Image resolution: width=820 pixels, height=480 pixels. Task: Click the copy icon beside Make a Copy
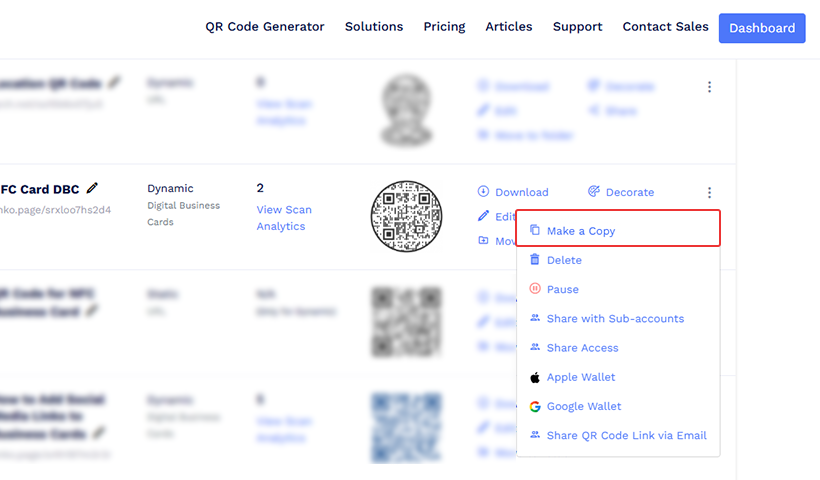tap(534, 230)
